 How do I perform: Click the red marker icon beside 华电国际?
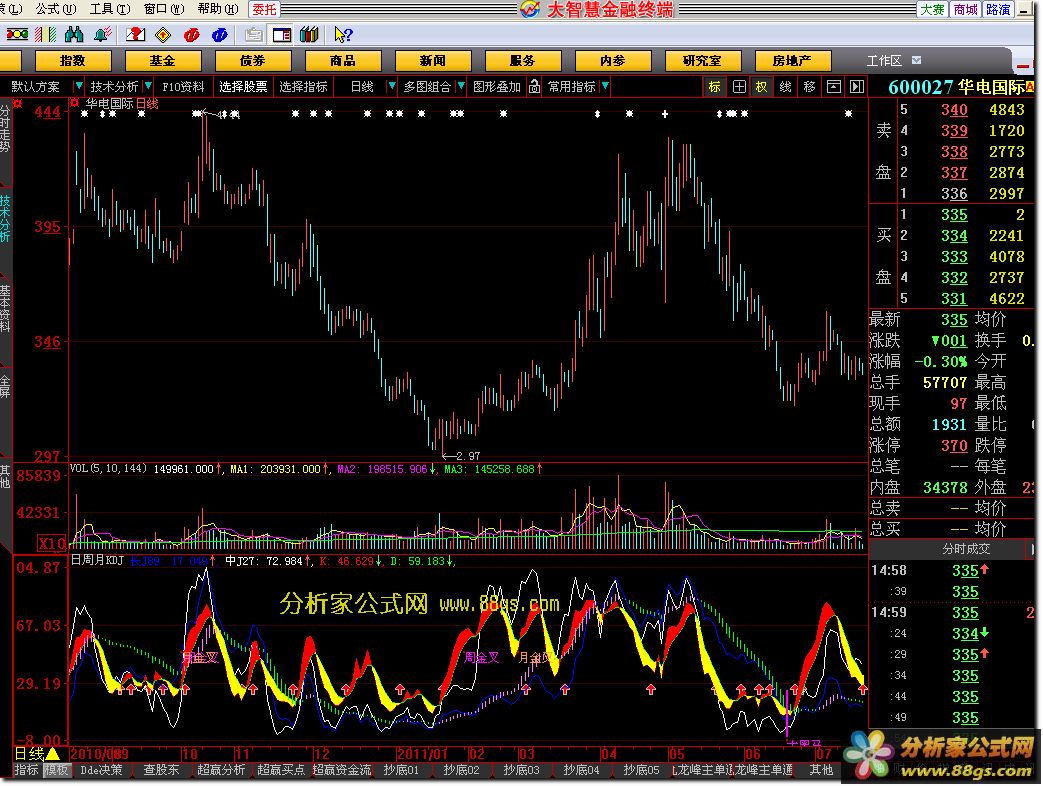click(x=74, y=103)
